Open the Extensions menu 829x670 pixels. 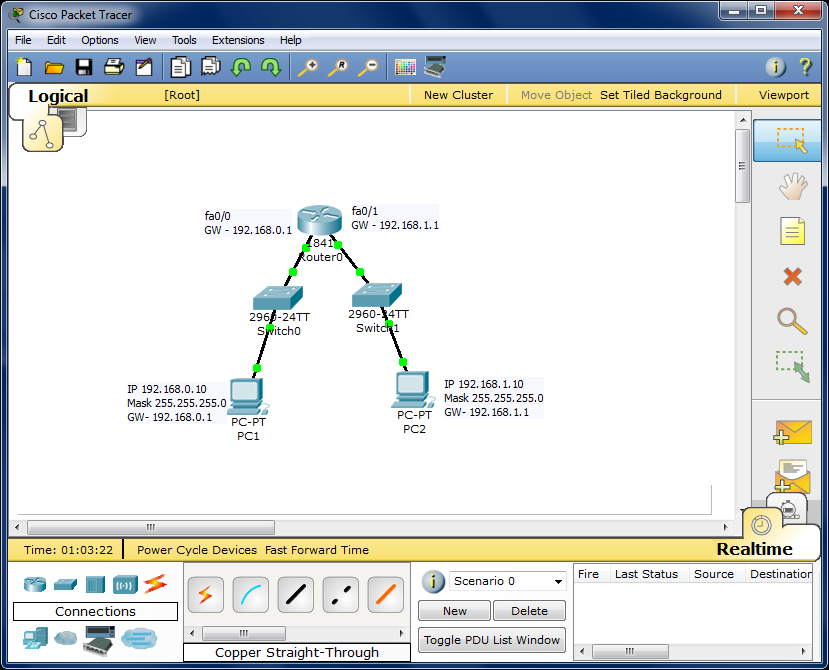pyautogui.click(x=238, y=40)
